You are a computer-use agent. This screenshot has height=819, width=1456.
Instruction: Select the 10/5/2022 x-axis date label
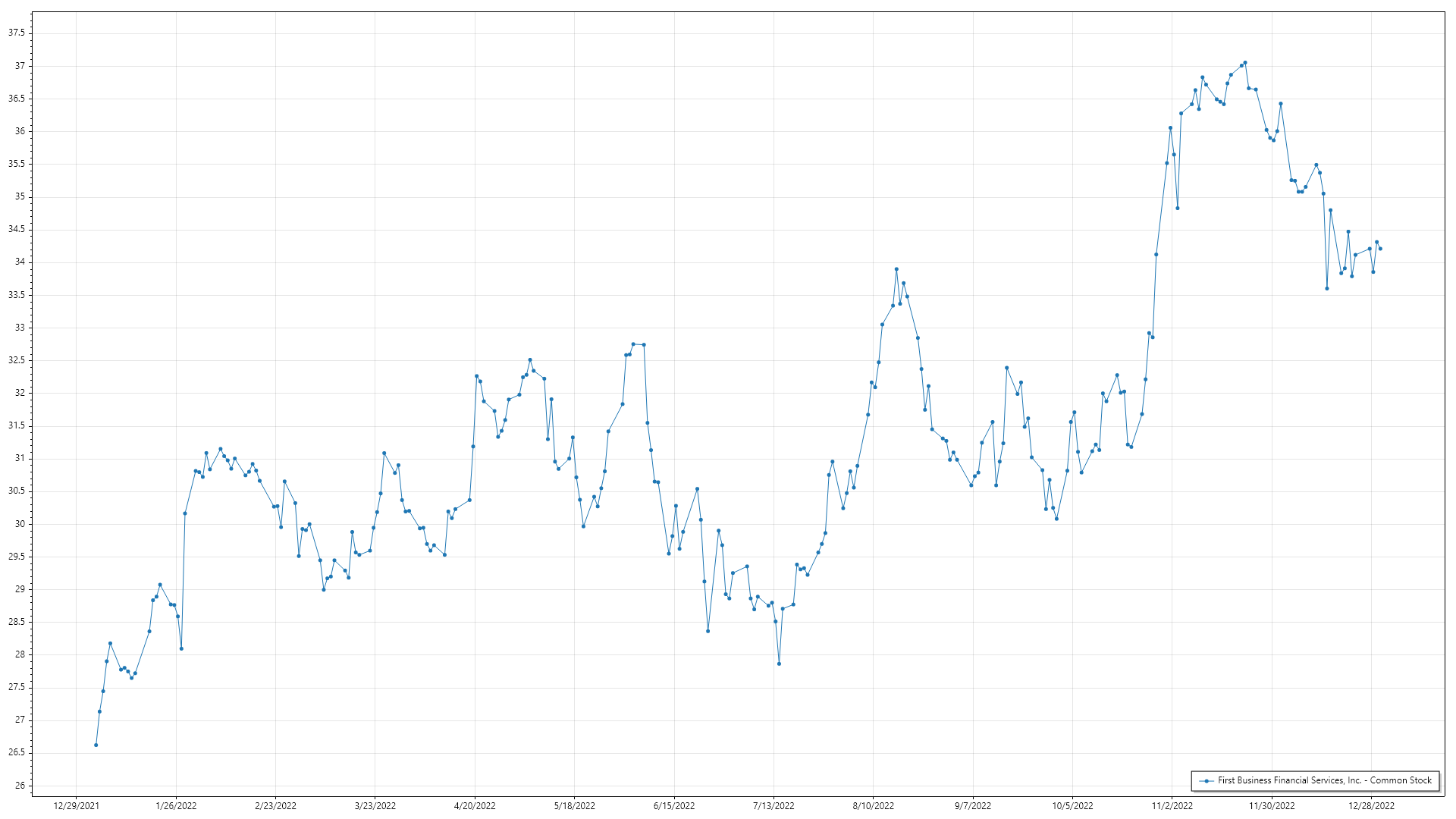click(x=1072, y=806)
